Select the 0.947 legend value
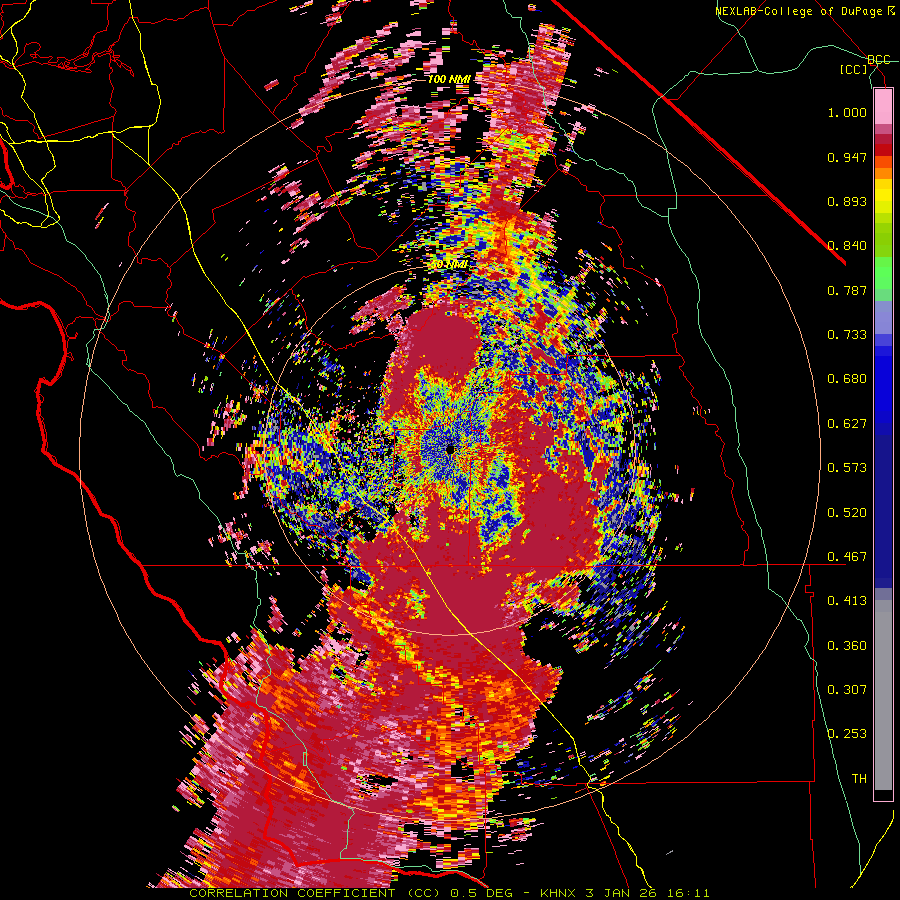 point(847,157)
